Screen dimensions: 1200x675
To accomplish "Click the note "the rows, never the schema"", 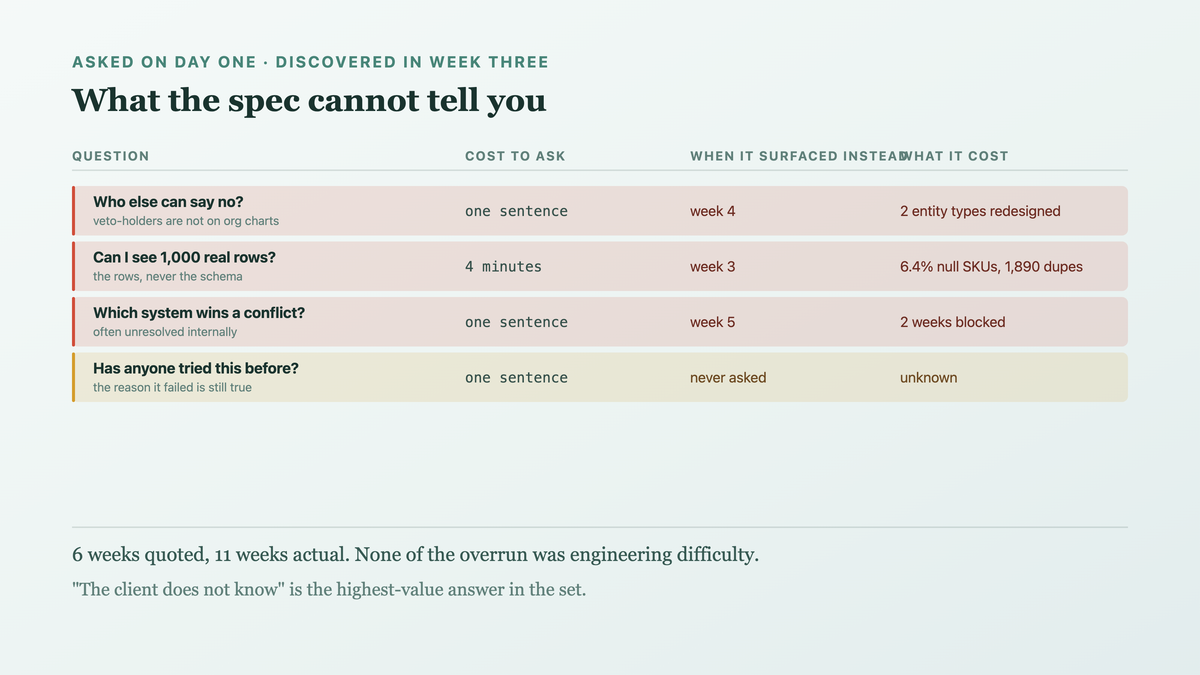I will click(x=168, y=276).
